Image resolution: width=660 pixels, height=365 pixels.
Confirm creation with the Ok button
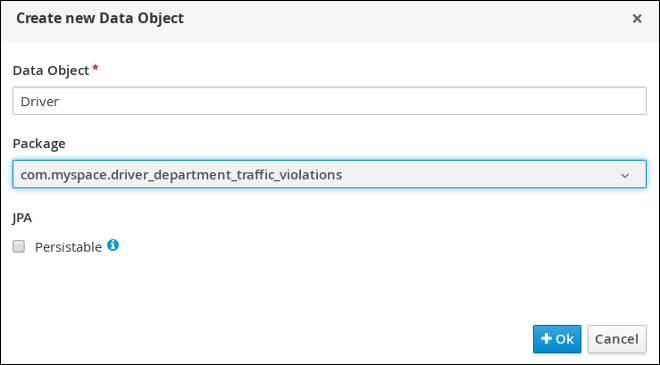[557, 339]
